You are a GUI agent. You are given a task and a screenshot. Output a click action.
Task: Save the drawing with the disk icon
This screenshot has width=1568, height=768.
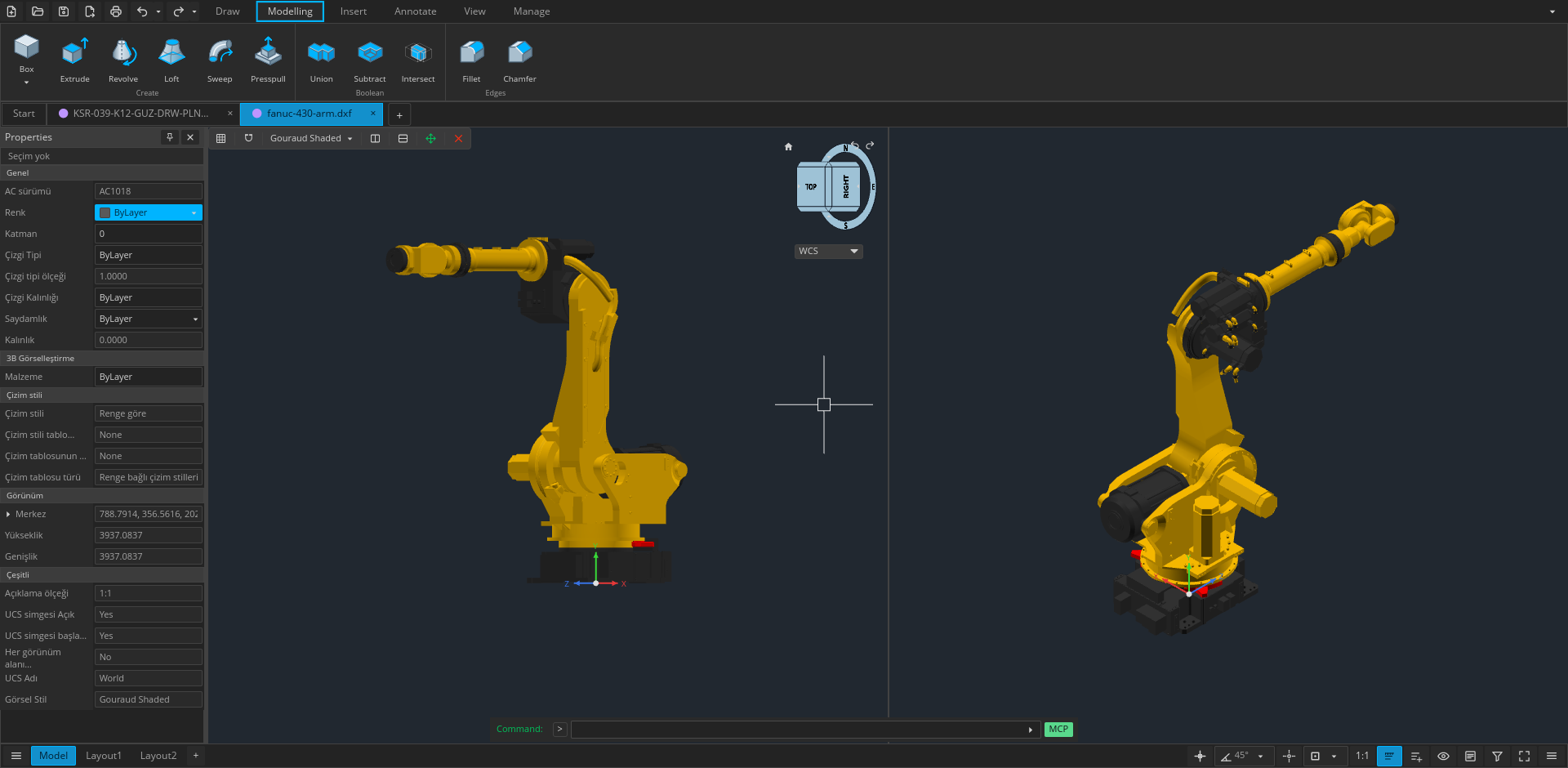[64, 11]
